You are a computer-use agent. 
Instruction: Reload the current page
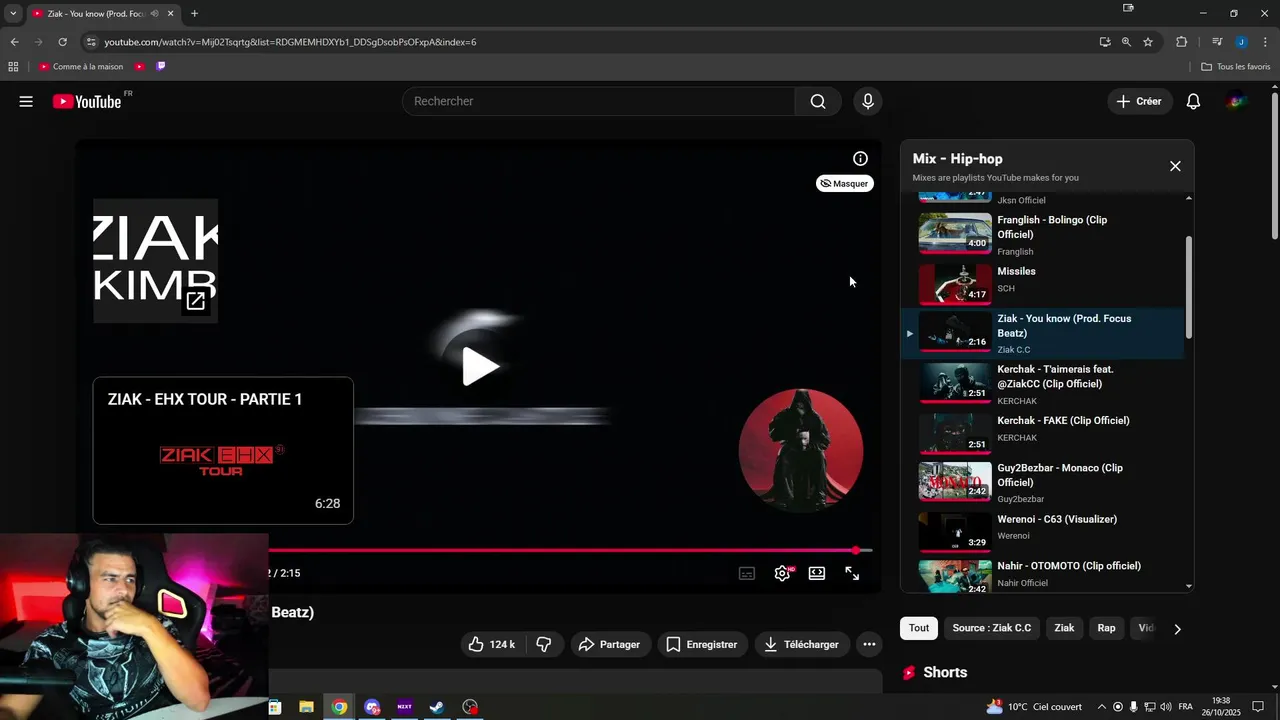point(62,42)
